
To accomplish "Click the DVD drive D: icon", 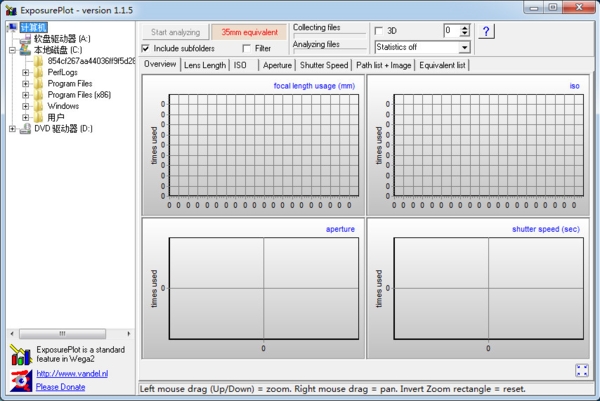I will (25, 129).
